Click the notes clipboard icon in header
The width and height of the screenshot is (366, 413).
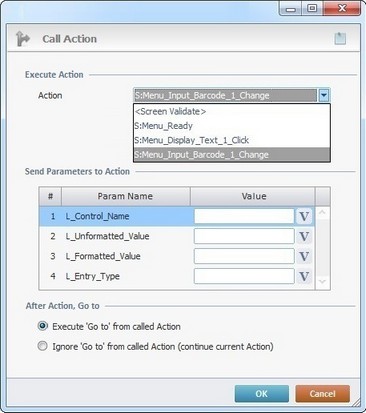click(340, 39)
